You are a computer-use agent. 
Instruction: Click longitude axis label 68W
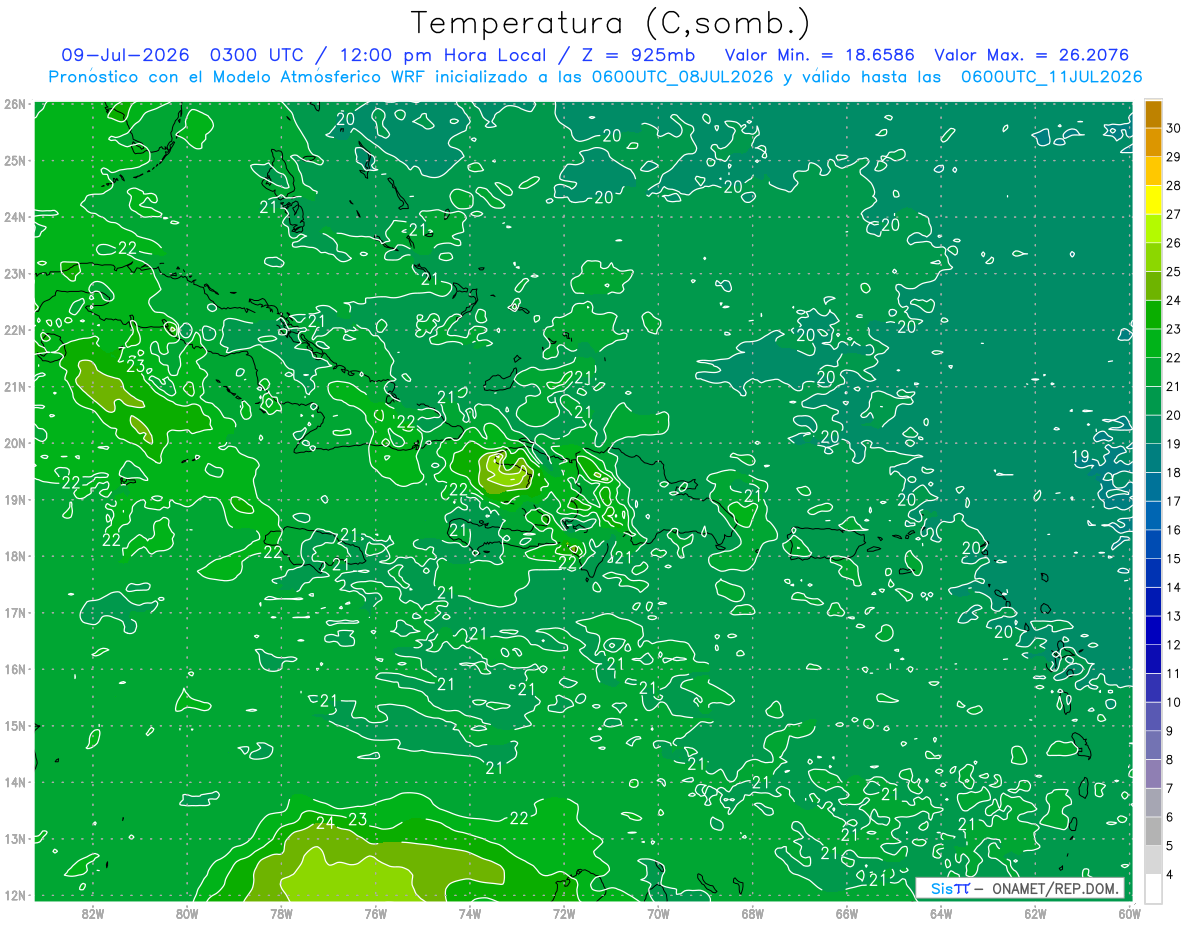(753, 913)
